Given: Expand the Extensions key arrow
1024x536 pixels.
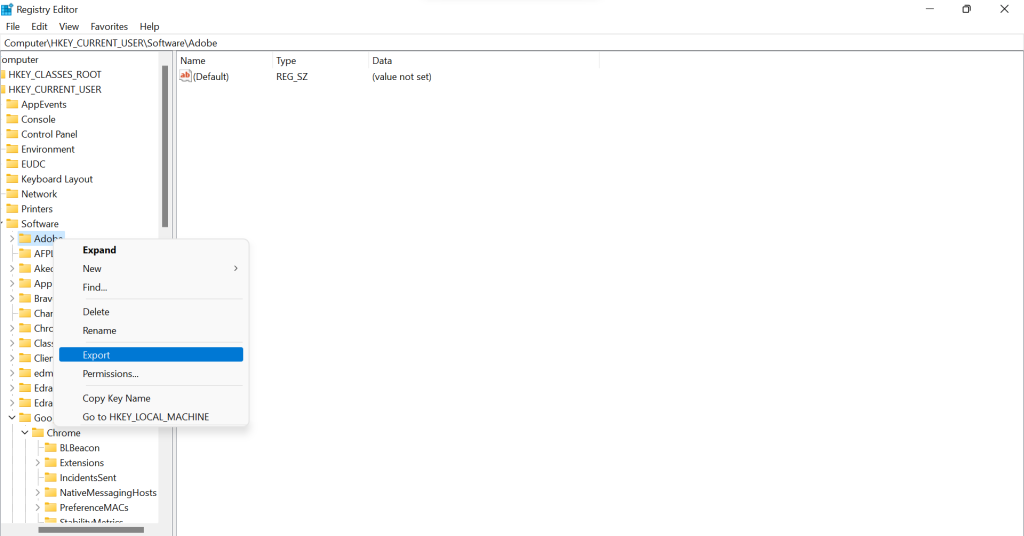Looking at the screenshot, I should click(x=37, y=463).
